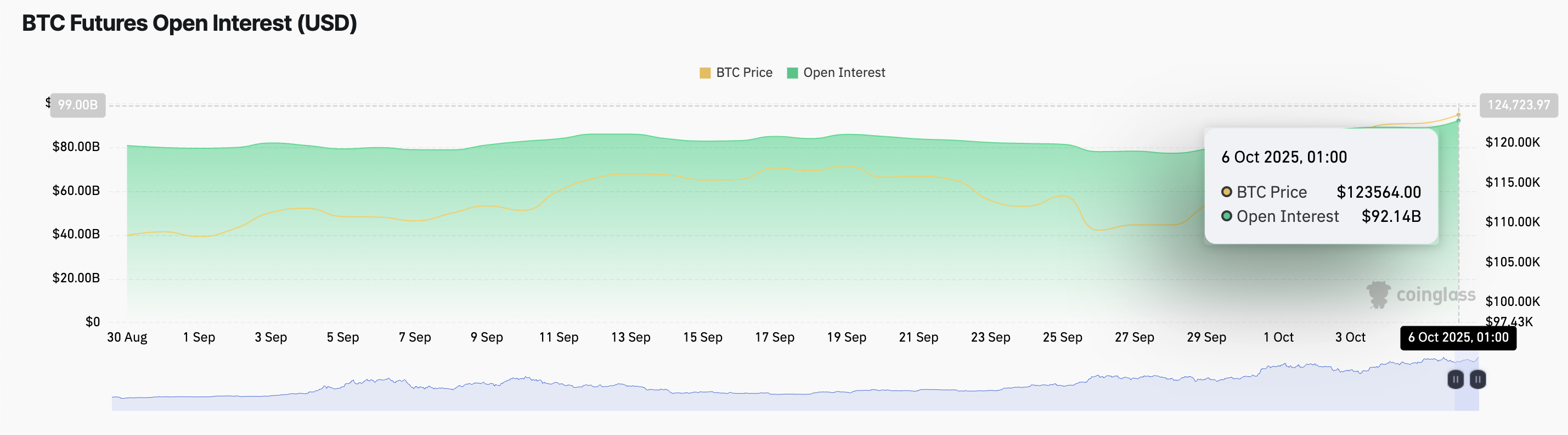
Task: Click the 99.00B left axis value badge
Action: click(77, 105)
